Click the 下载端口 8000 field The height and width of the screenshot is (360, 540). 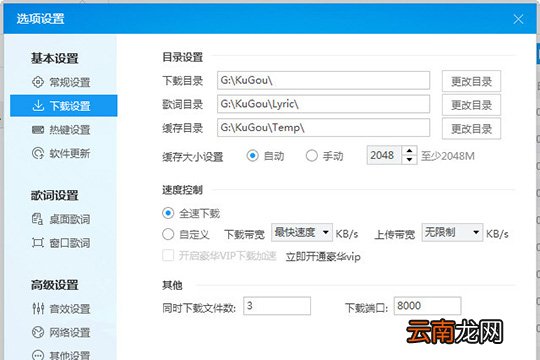pyautogui.click(x=427, y=306)
